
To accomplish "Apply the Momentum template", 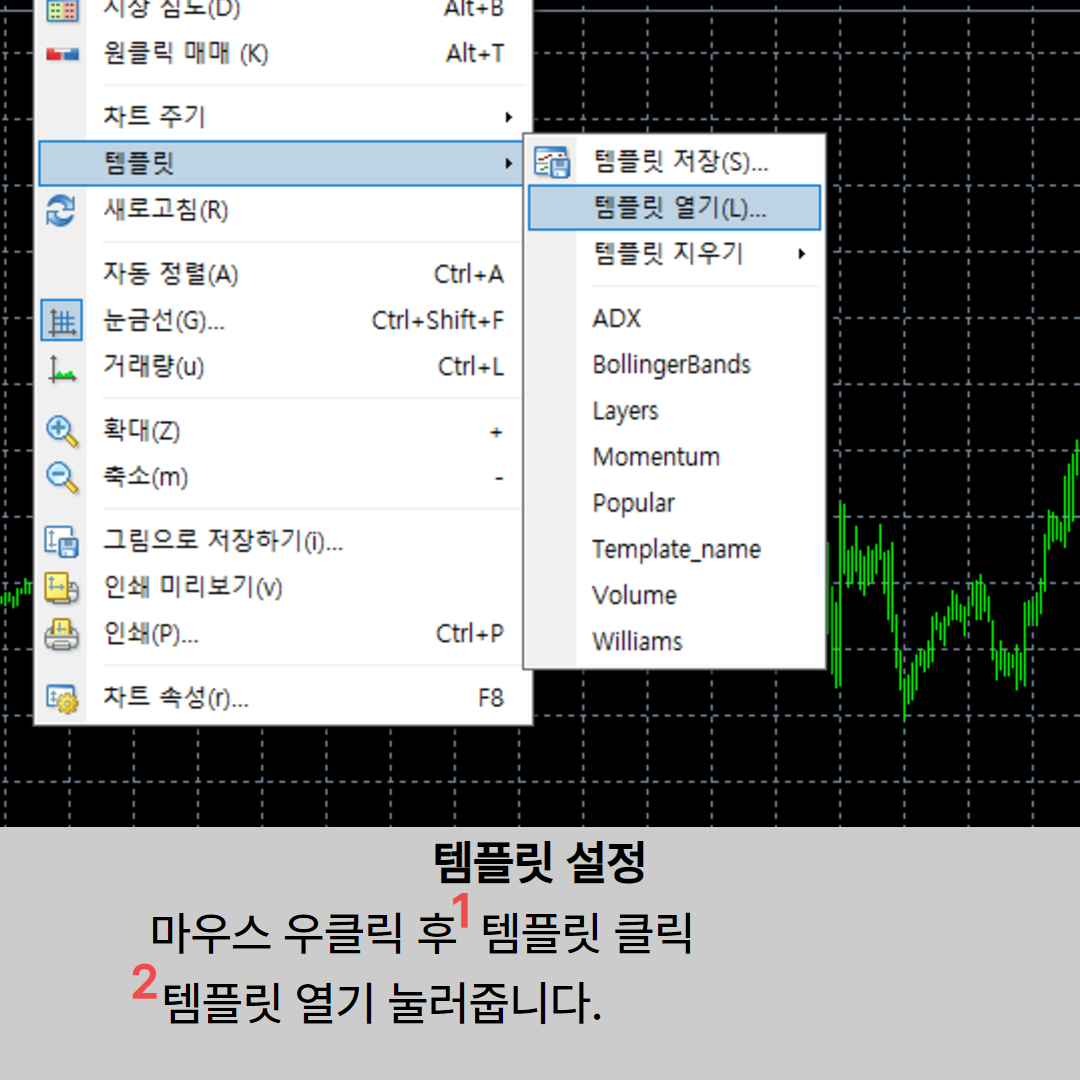I will click(x=656, y=457).
